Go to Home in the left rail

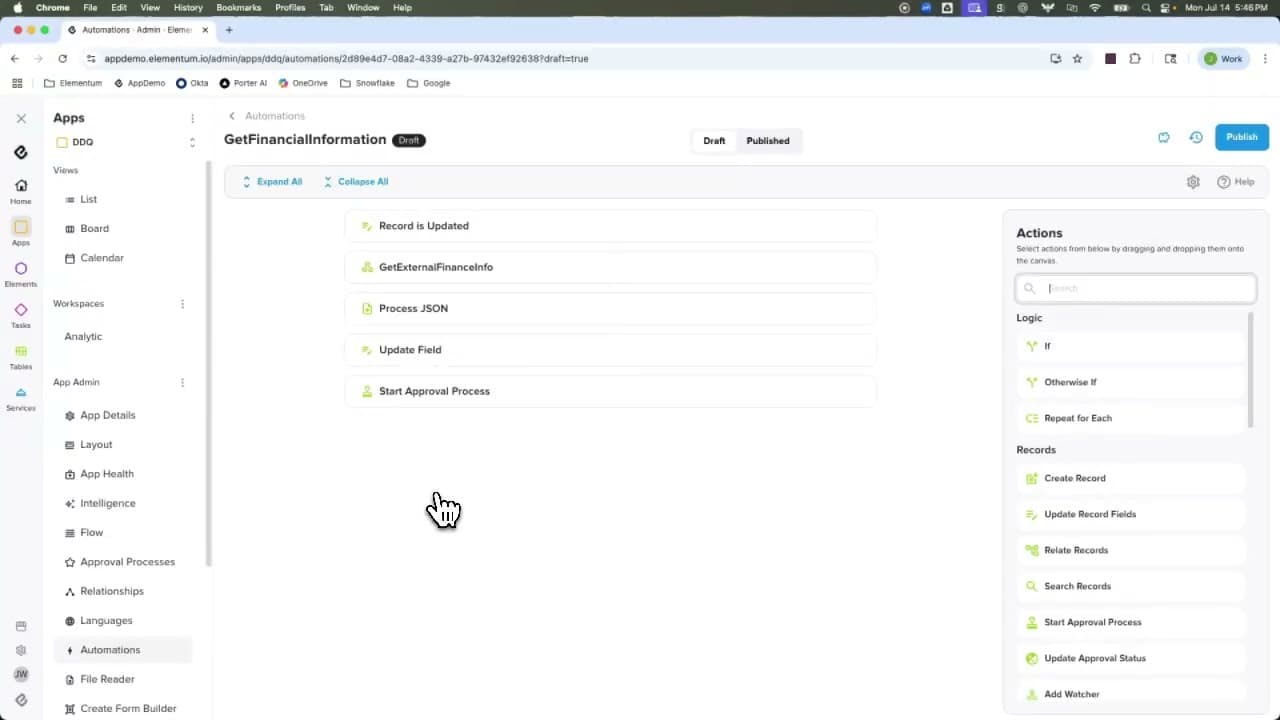21,191
